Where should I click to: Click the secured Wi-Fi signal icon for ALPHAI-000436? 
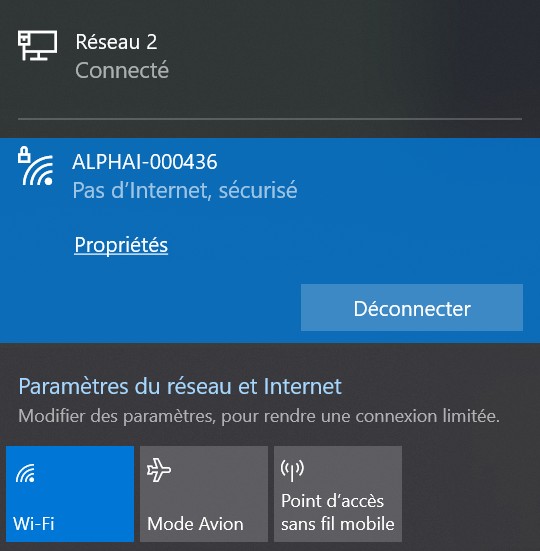pyautogui.click(x=36, y=166)
